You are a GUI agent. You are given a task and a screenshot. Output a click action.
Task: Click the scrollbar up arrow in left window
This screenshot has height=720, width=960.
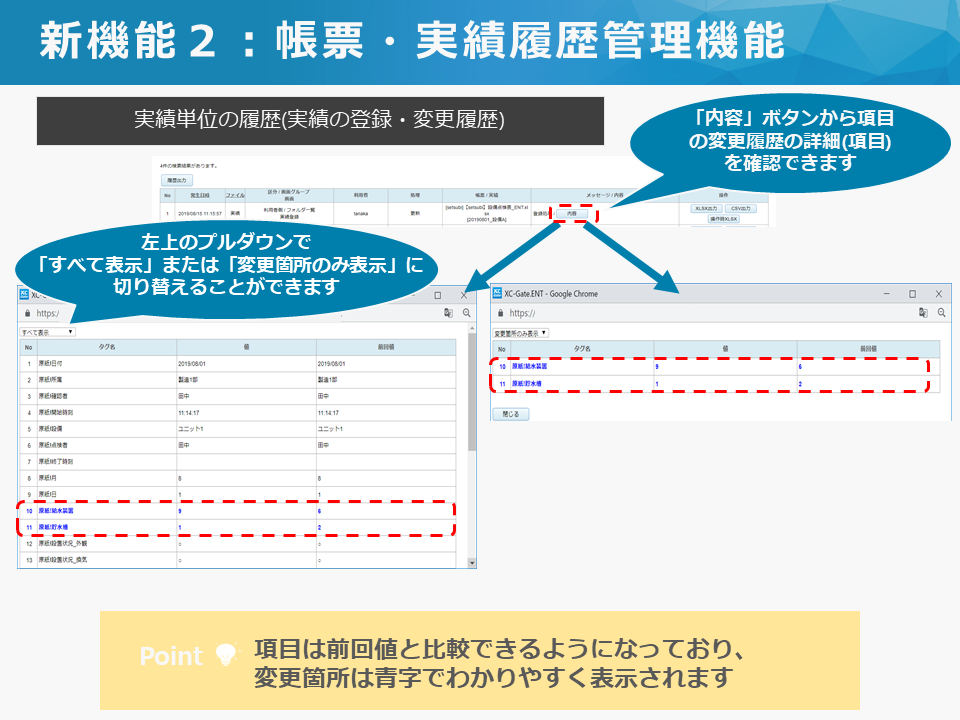pos(472,329)
